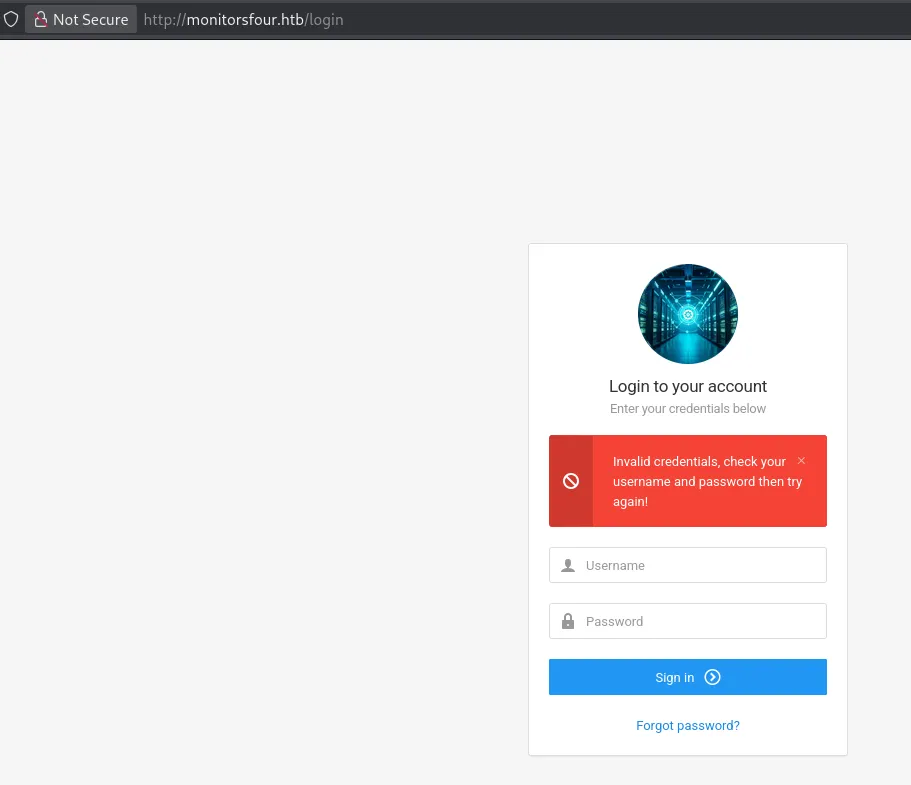Dismiss the invalid credentials alert with the X
The width and height of the screenshot is (911, 785).
click(x=801, y=461)
